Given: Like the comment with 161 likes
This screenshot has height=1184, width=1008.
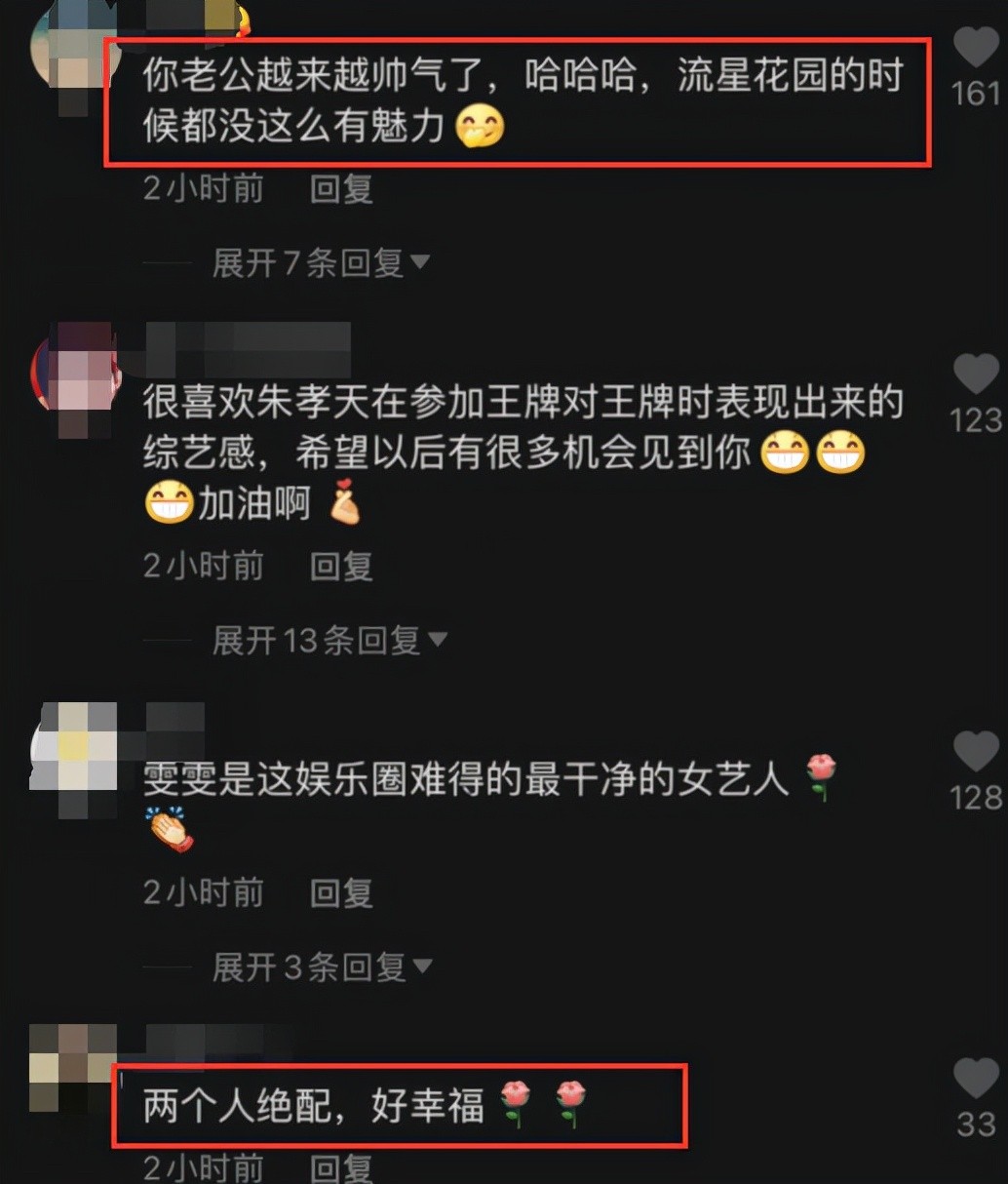Looking at the screenshot, I should (x=975, y=48).
